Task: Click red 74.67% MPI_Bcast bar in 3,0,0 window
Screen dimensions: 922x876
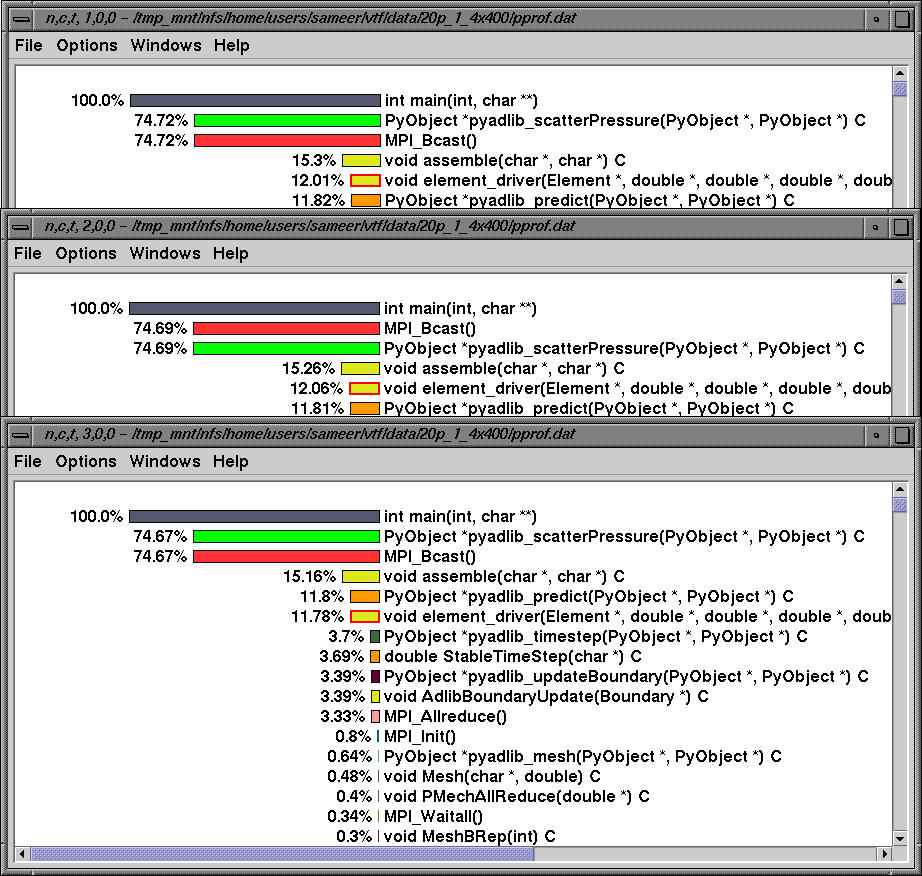Action: [286, 557]
